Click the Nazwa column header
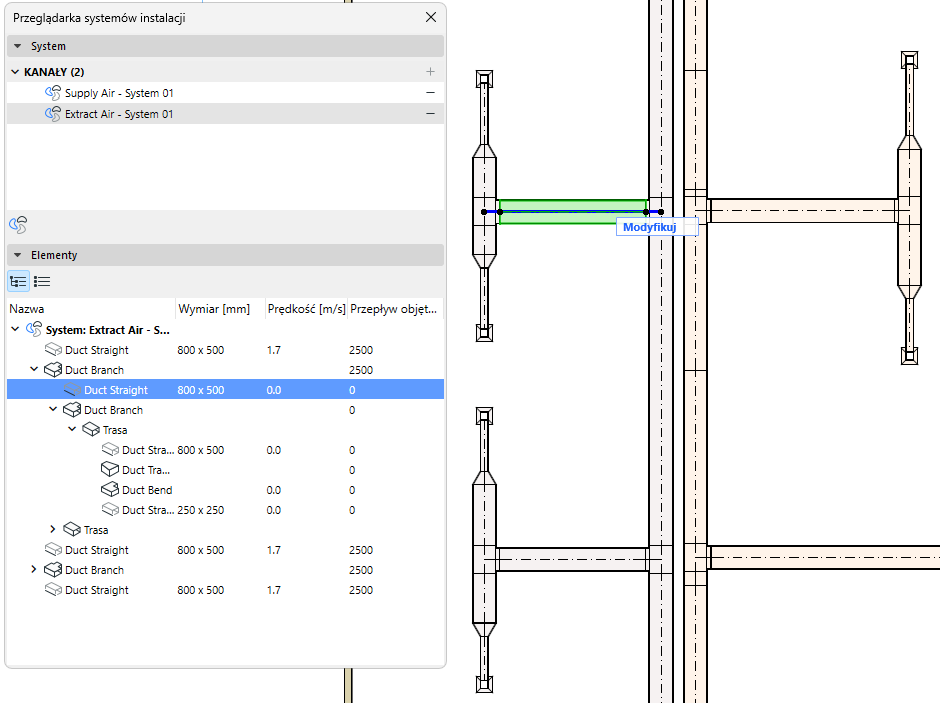The height and width of the screenshot is (703, 940). pos(27,309)
